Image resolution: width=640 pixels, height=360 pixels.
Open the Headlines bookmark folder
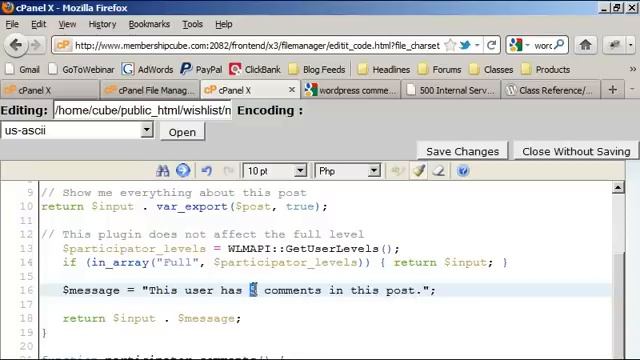(384, 69)
